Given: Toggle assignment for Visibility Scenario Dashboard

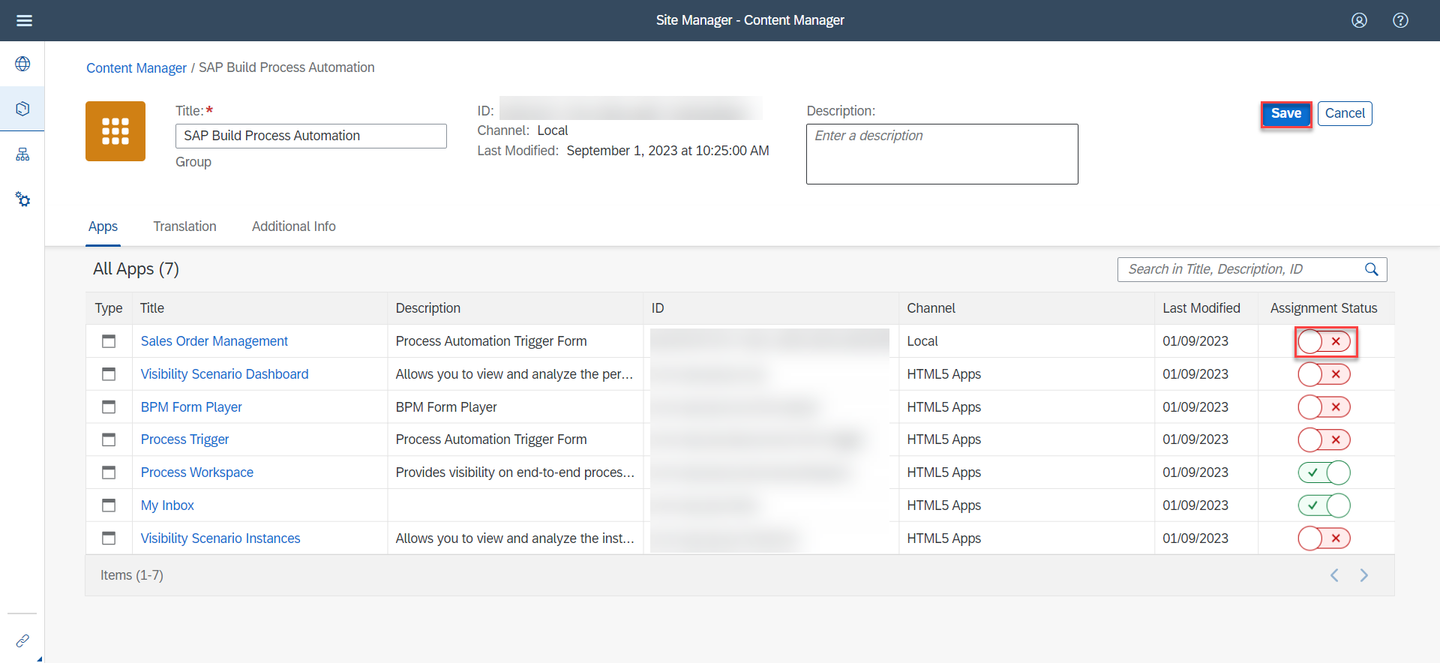Looking at the screenshot, I should click(1324, 374).
